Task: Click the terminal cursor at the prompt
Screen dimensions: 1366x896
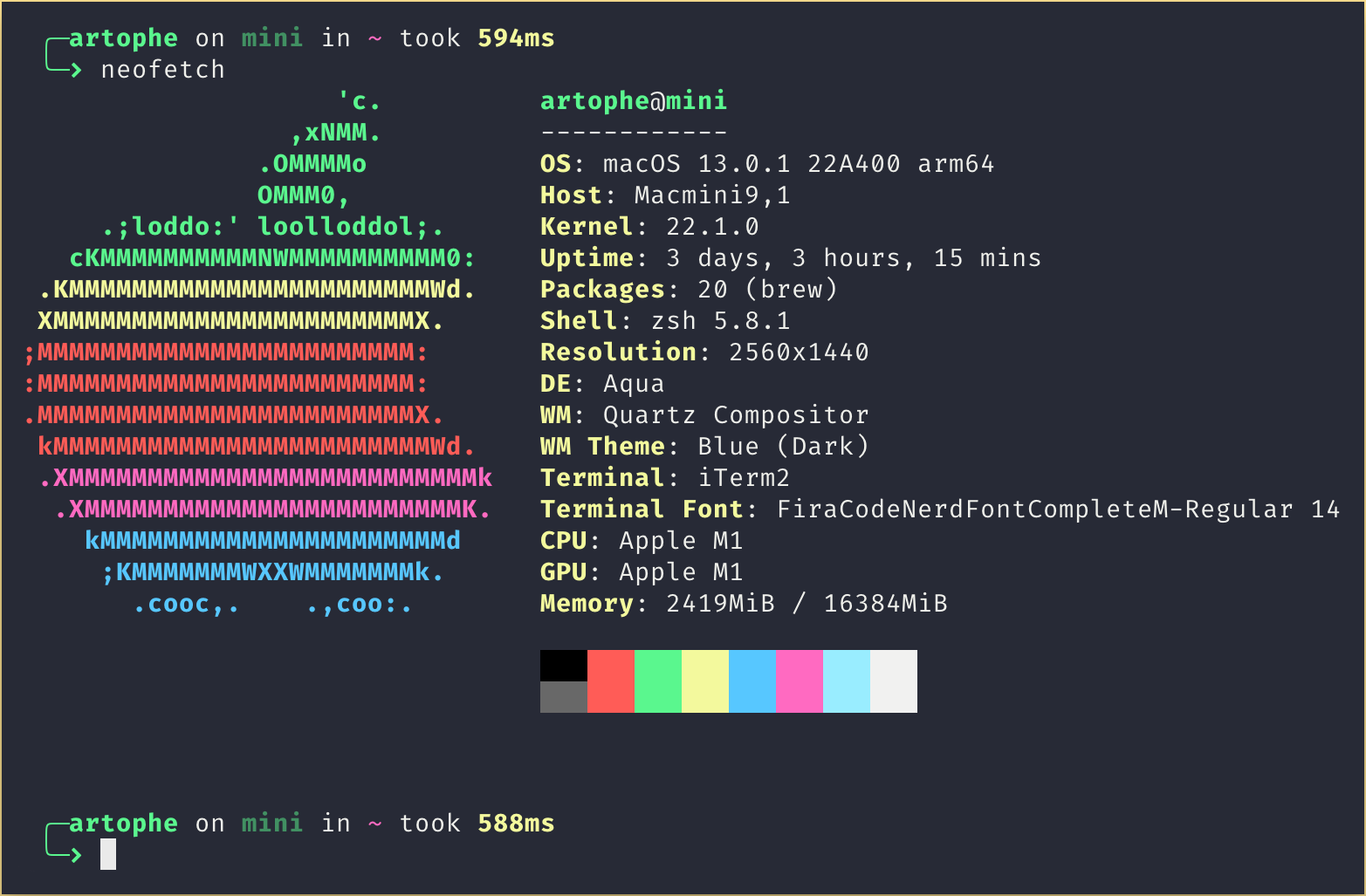Action: pos(108,854)
